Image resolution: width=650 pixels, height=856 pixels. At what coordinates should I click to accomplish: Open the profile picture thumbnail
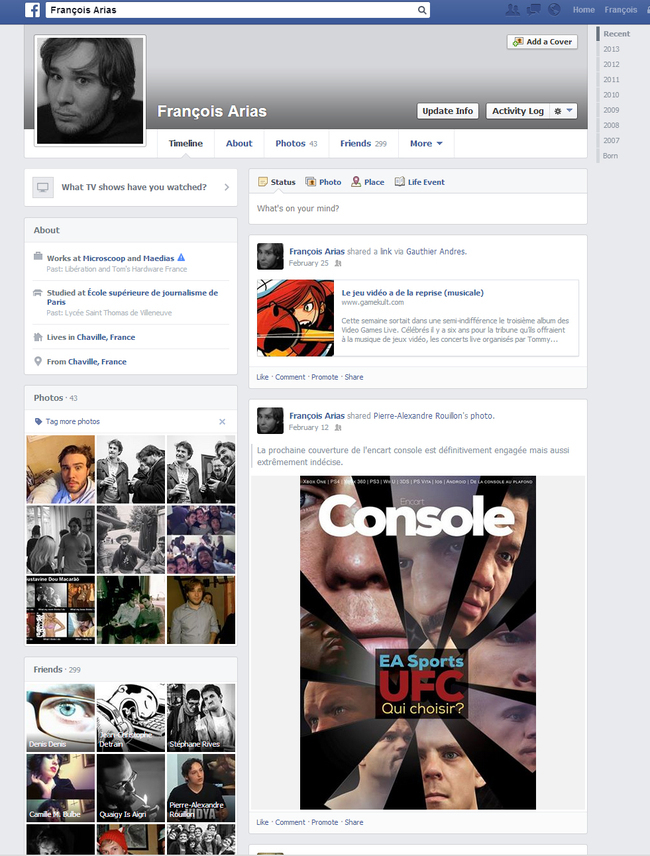click(x=90, y=91)
